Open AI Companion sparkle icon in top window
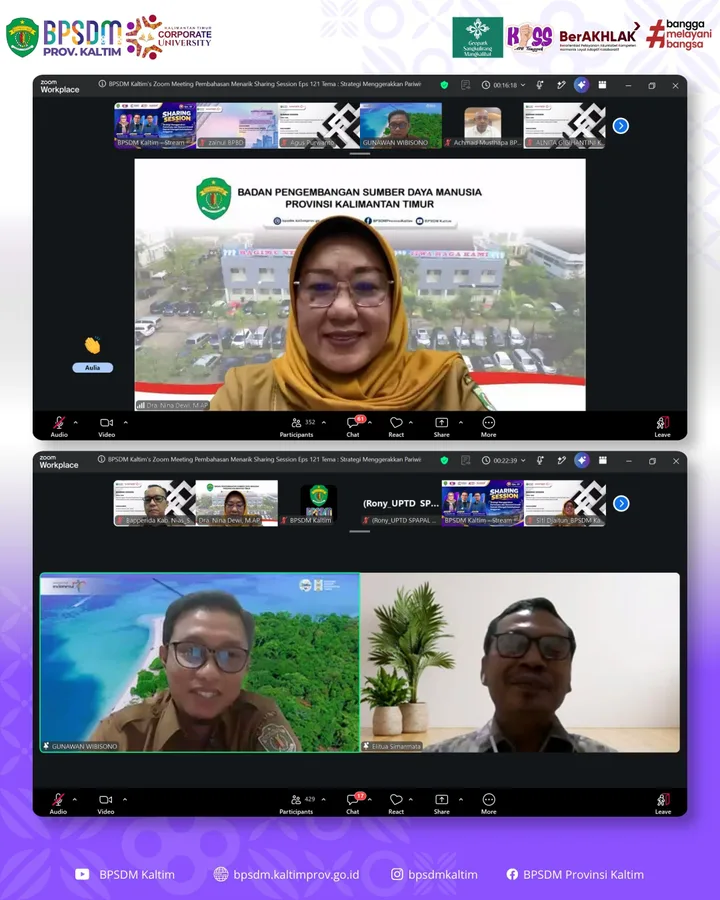720x900 pixels. tap(582, 85)
